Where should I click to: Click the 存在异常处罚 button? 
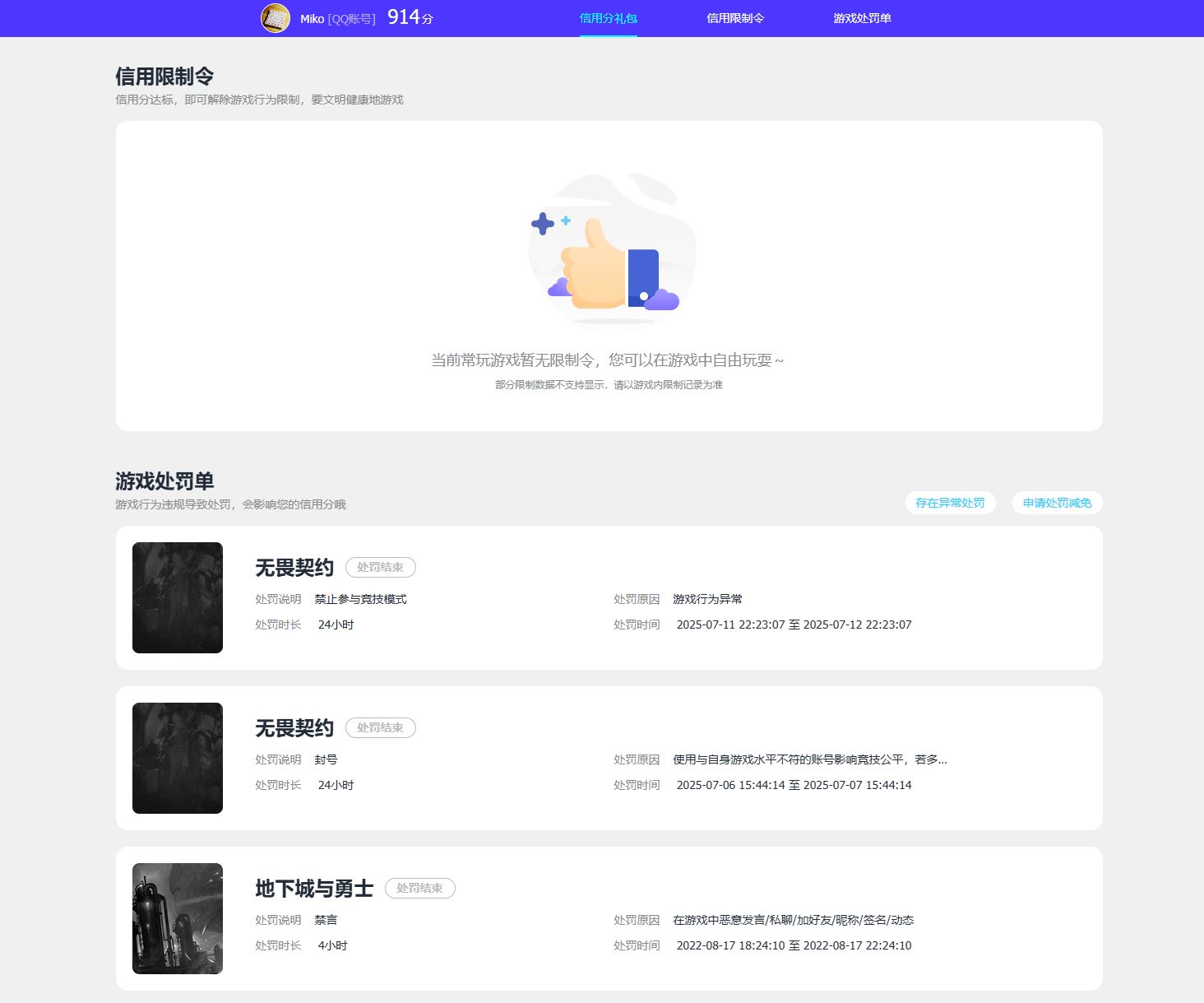tap(950, 503)
